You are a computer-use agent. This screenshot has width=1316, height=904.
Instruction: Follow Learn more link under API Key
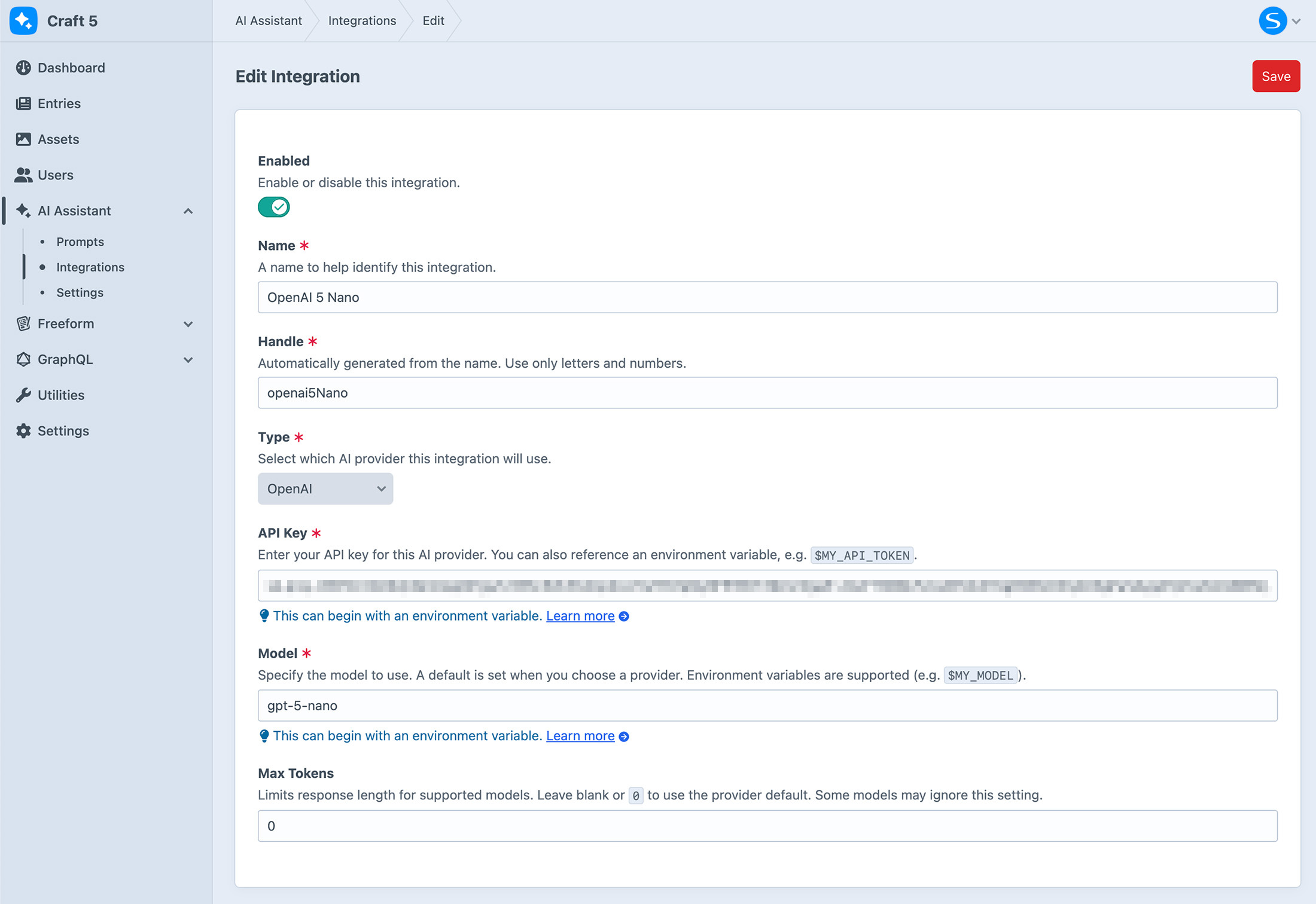click(x=580, y=616)
